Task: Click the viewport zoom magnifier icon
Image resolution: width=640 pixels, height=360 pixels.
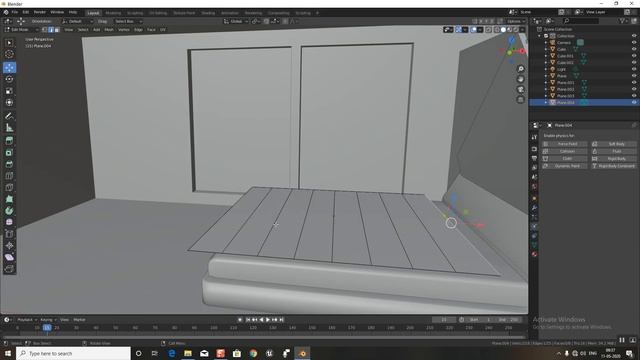Action: tap(520, 69)
